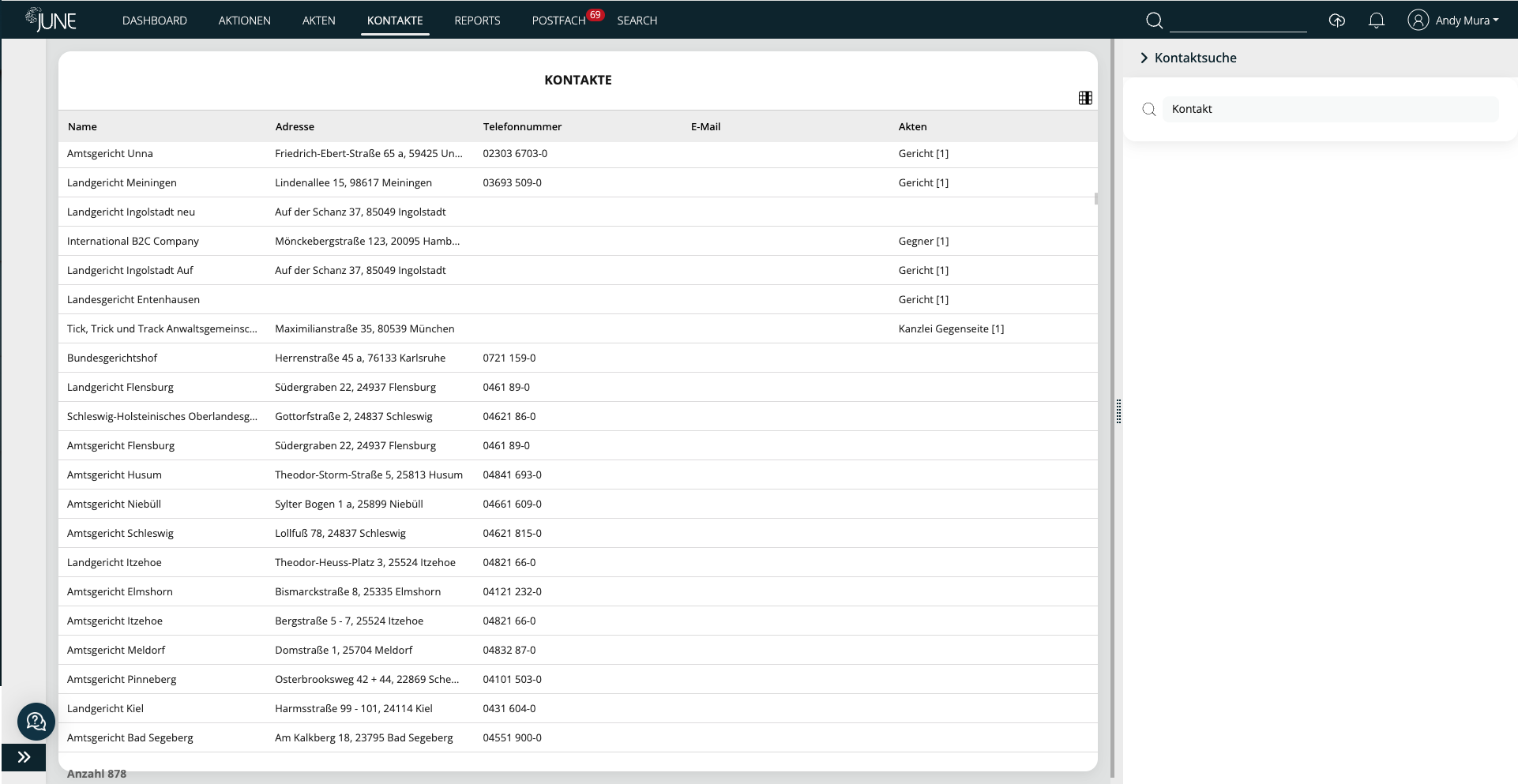Switch to the REPORTS tab
The image size is (1518, 784).
[x=477, y=21]
